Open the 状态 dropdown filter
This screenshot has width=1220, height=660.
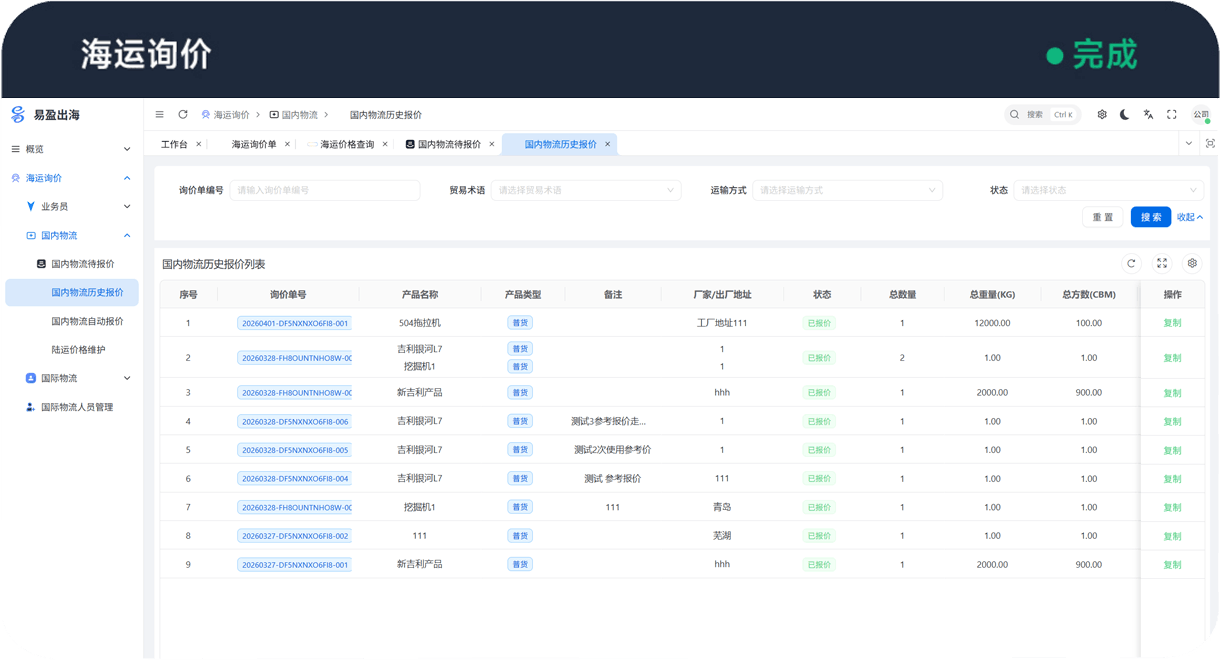(x=1108, y=190)
